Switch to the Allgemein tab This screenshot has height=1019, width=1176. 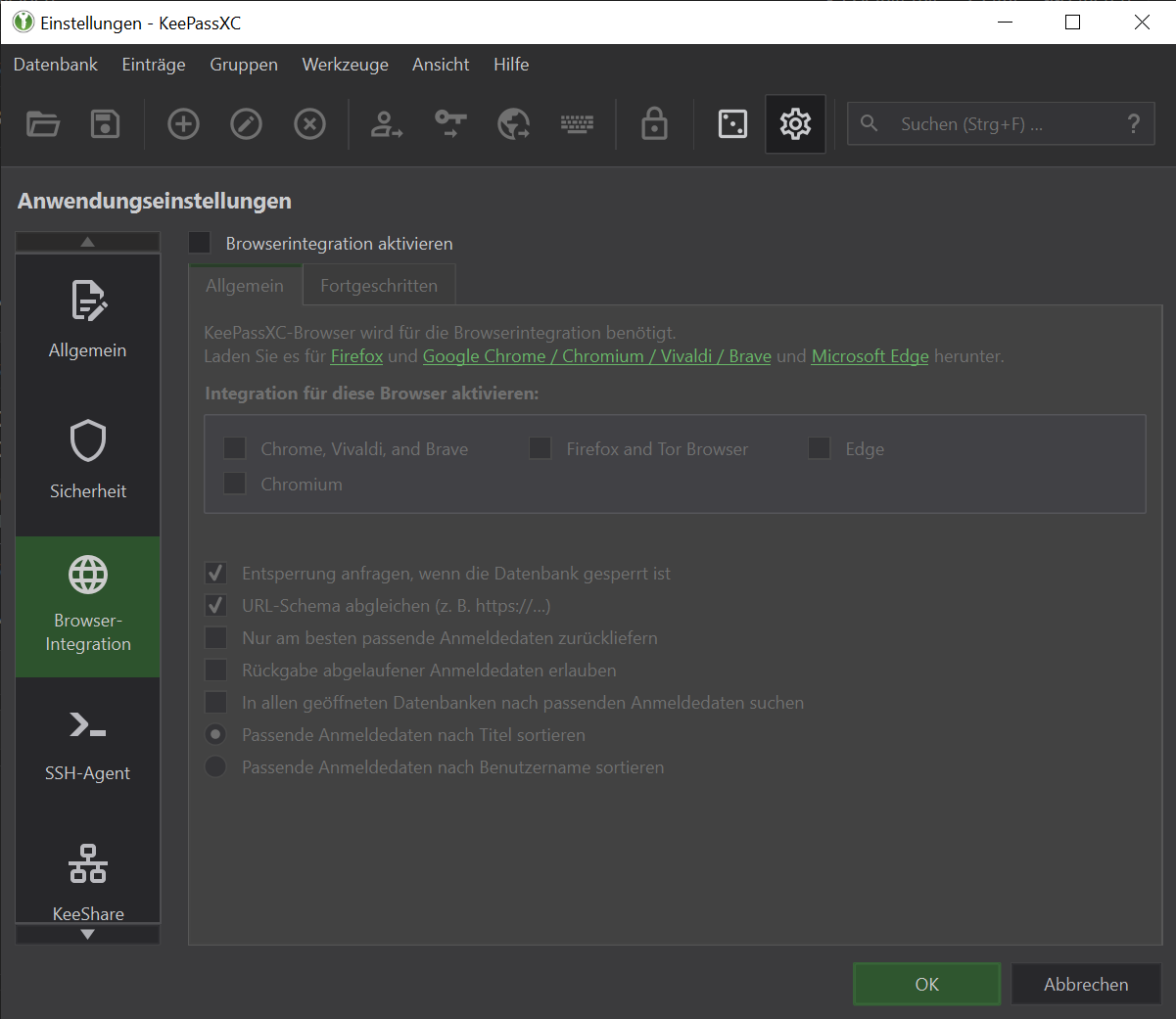(x=245, y=286)
